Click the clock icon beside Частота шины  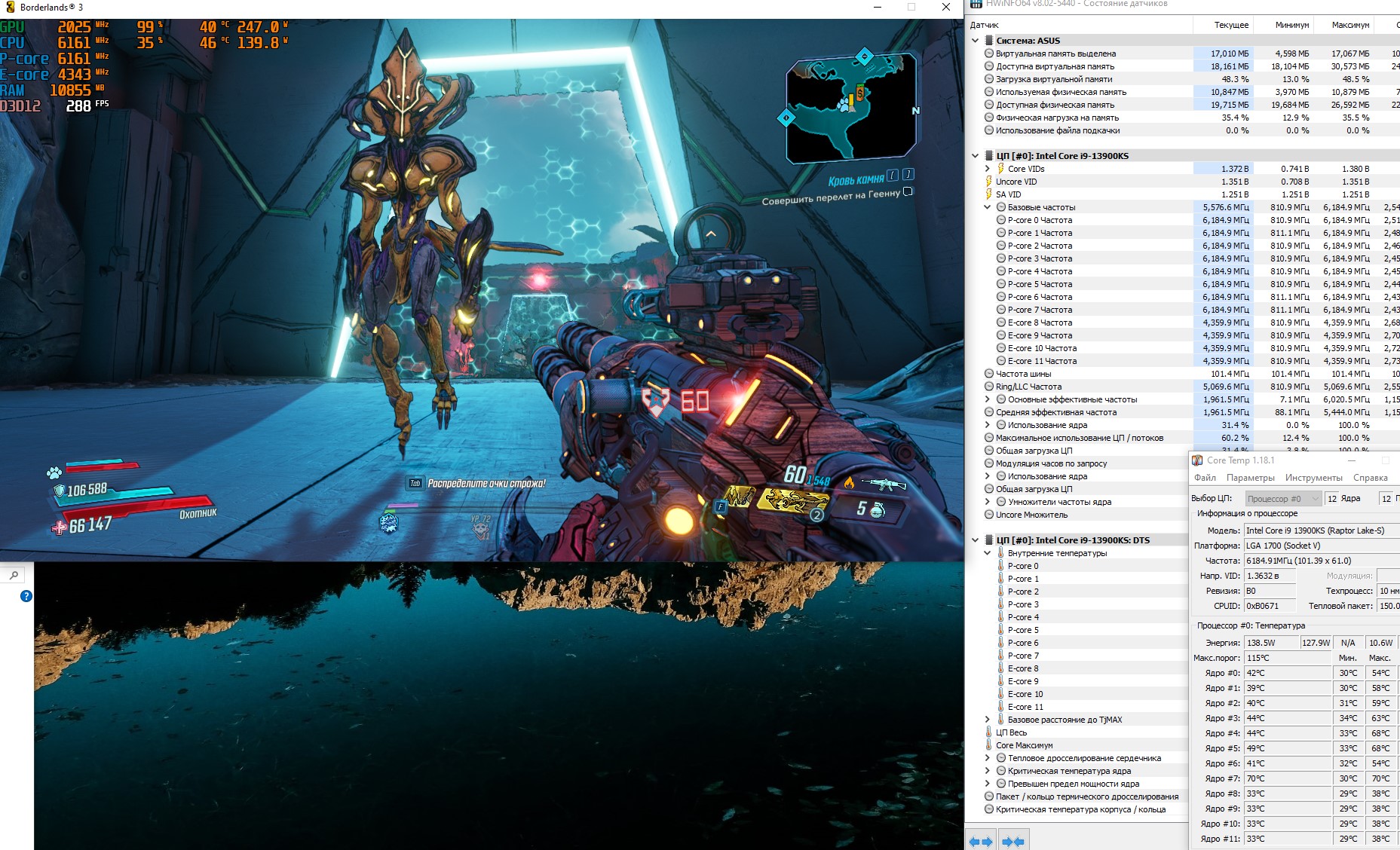(x=989, y=374)
